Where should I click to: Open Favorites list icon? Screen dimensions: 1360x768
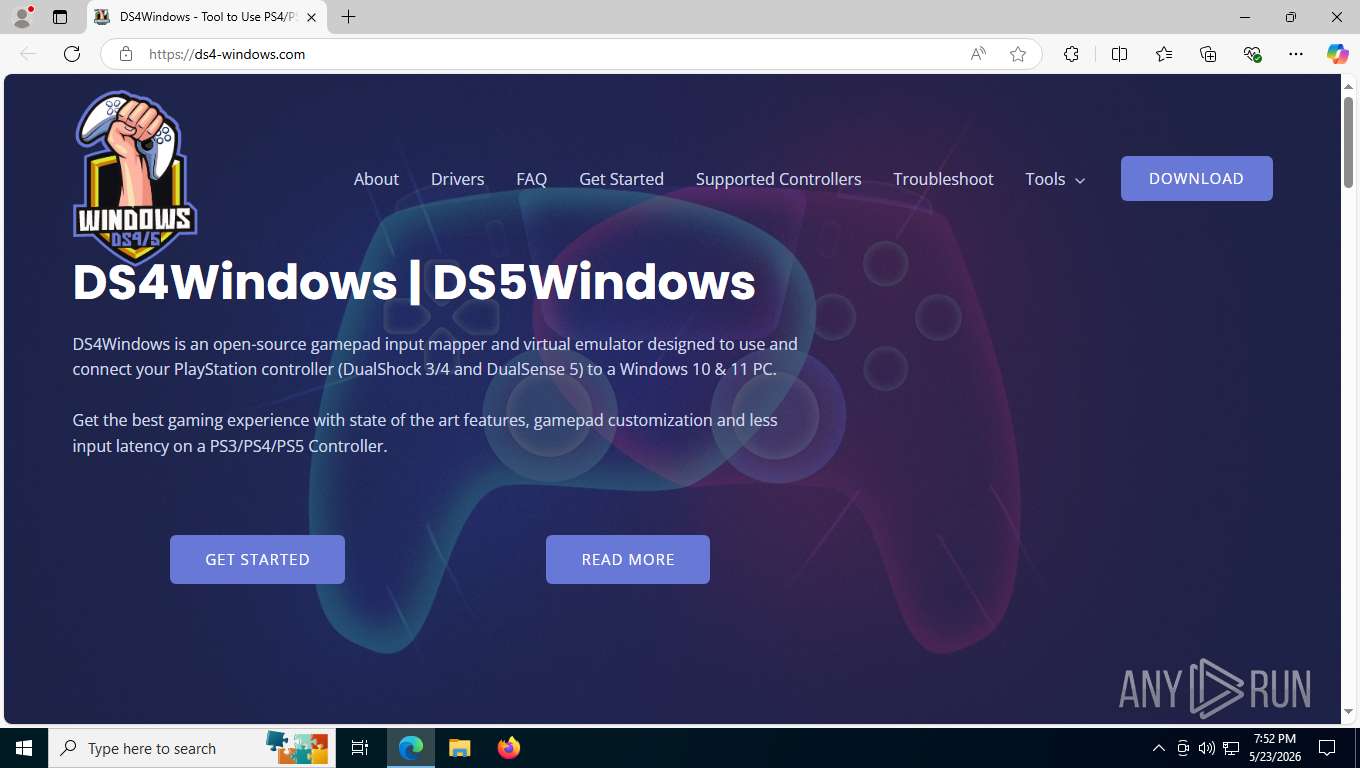1164,54
